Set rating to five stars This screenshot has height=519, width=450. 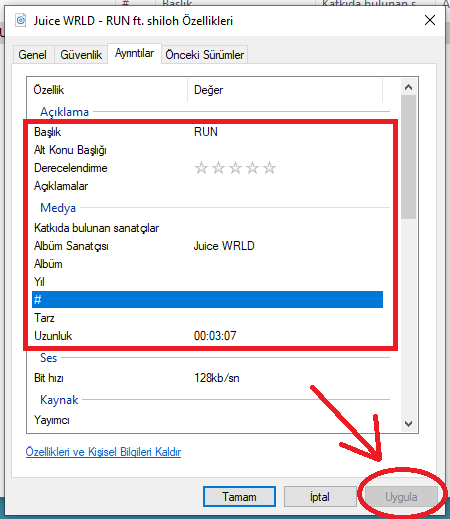coord(269,168)
